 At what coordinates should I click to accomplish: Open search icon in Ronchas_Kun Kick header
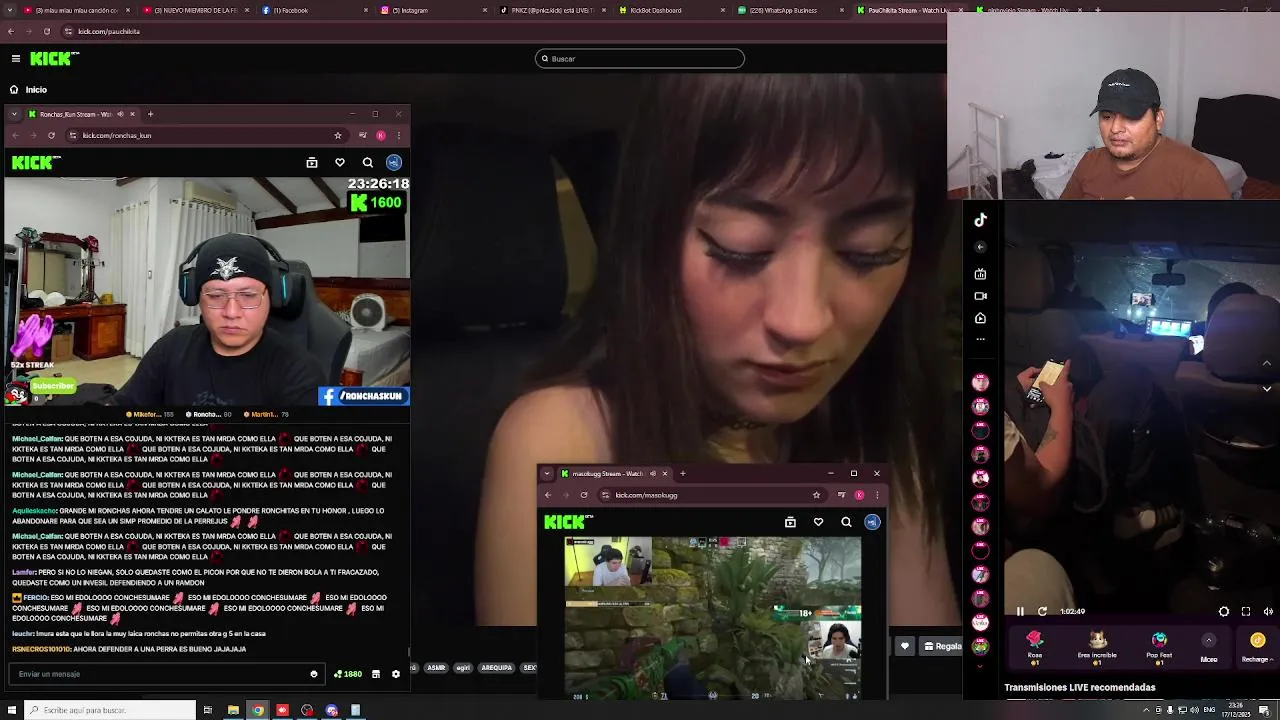pos(368,163)
